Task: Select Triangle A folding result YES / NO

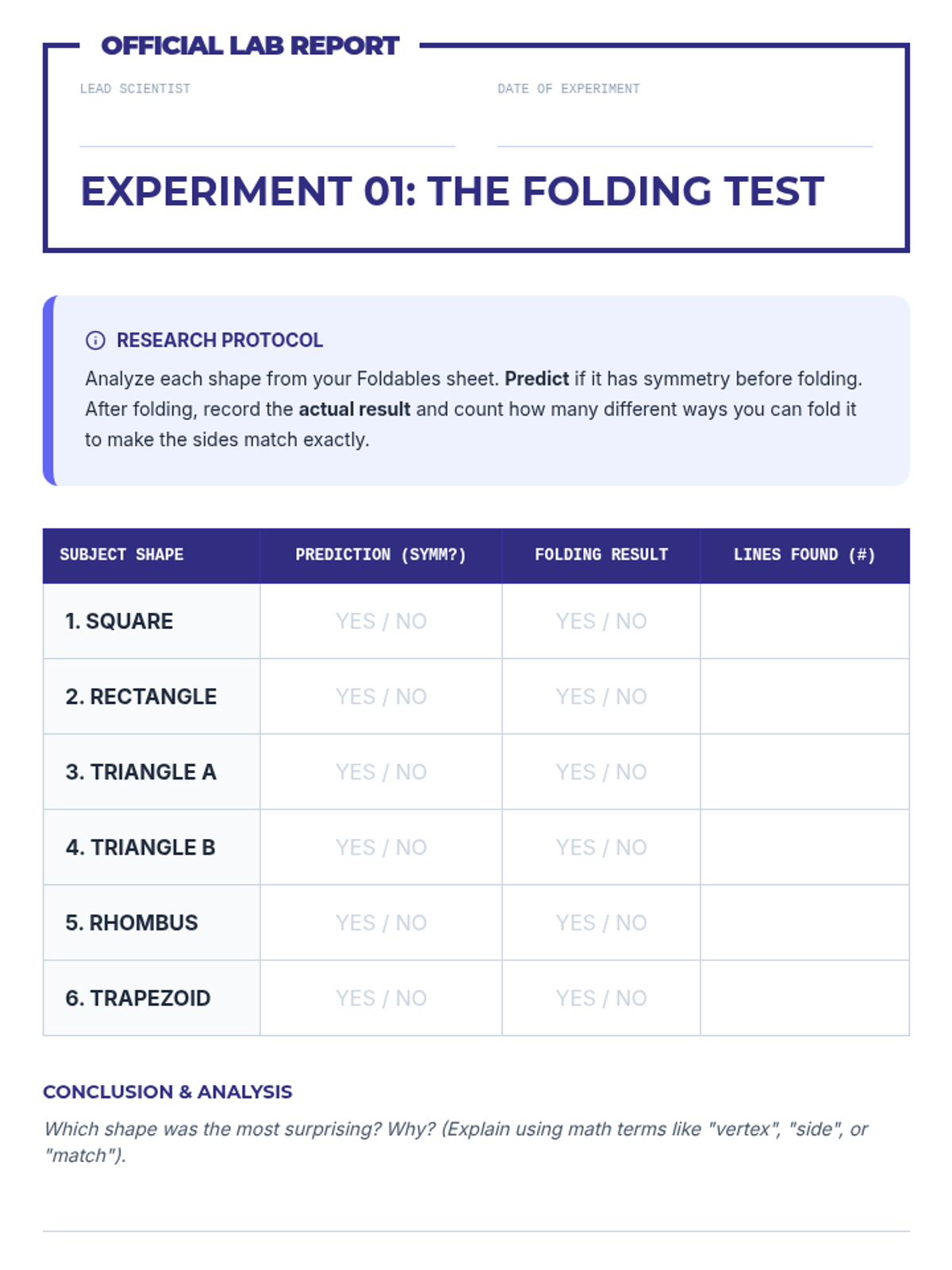Action: [x=601, y=772]
